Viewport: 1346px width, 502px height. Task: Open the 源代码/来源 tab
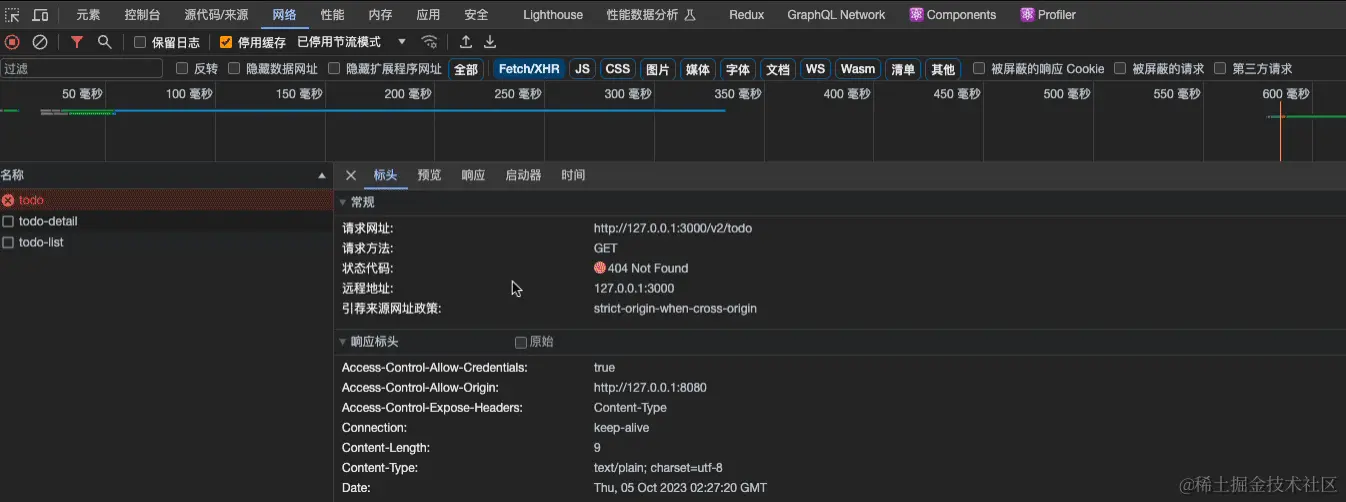(216, 15)
